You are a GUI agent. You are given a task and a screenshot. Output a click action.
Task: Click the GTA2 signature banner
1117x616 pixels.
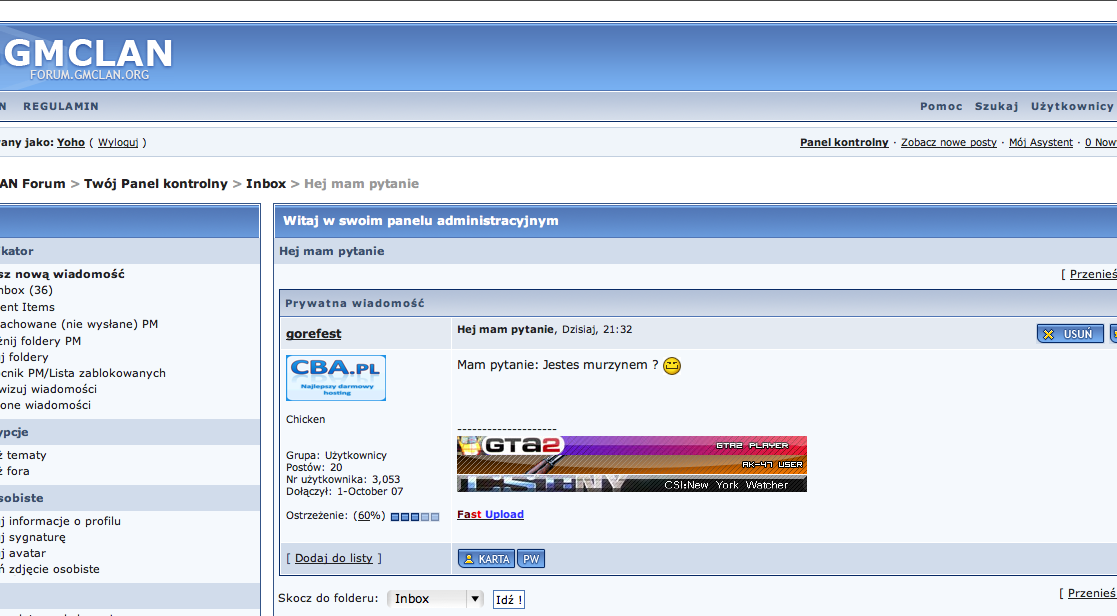631,464
